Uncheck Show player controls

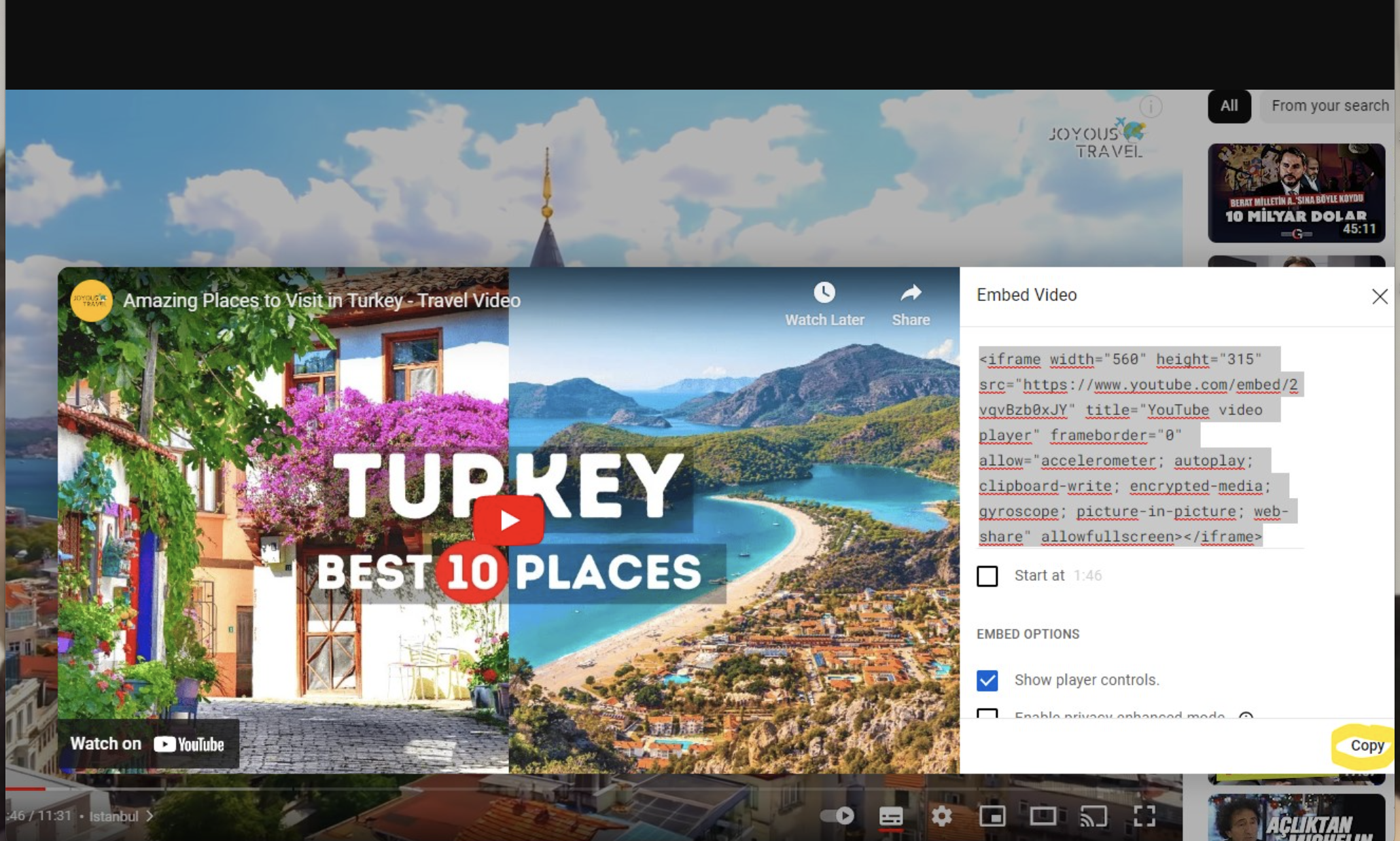click(988, 681)
